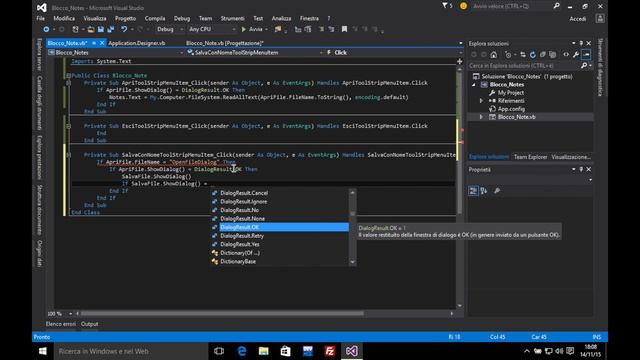Image resolution: width=640 pixels, height=360 pixels.
Task: Open the Output tab
Action: (89, 324)
